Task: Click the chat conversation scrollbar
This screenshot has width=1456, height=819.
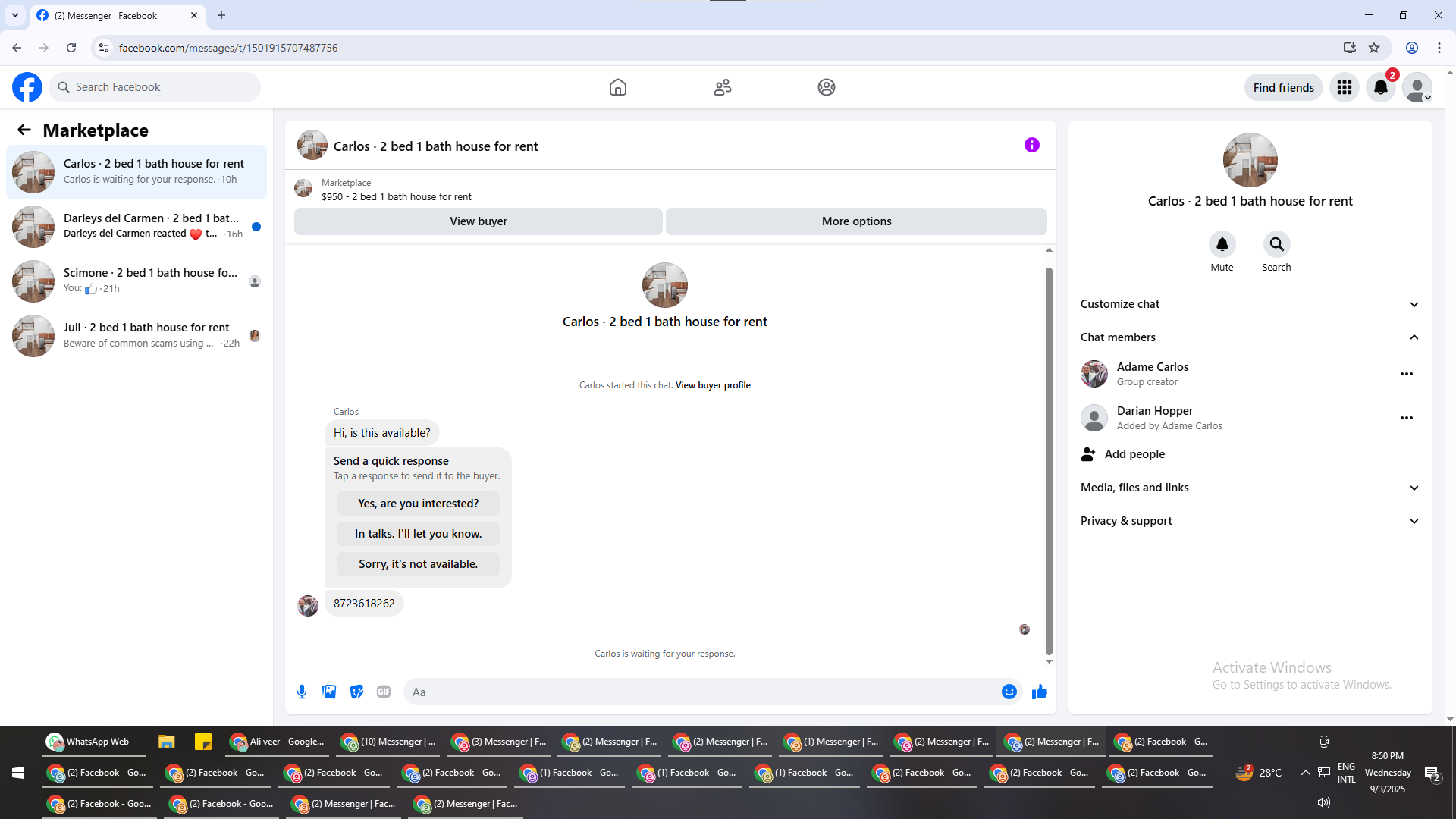Action: (x=1049, y=461)
